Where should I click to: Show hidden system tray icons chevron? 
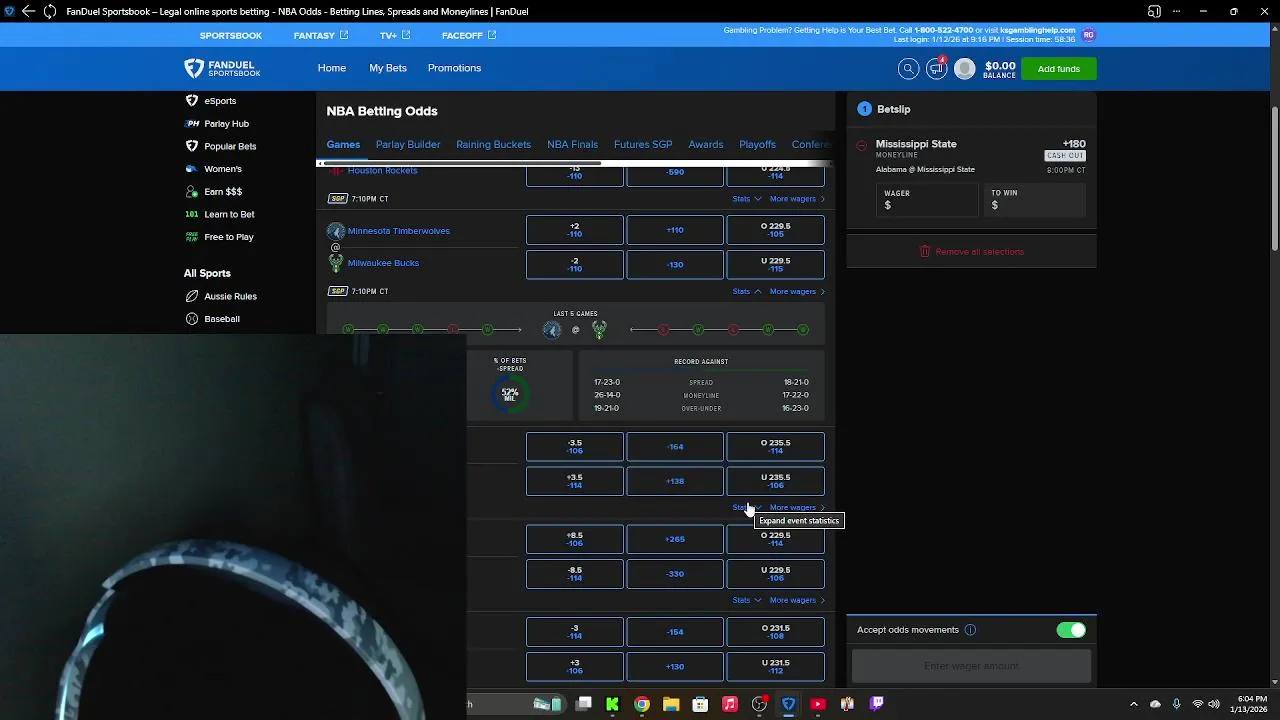1133,704
